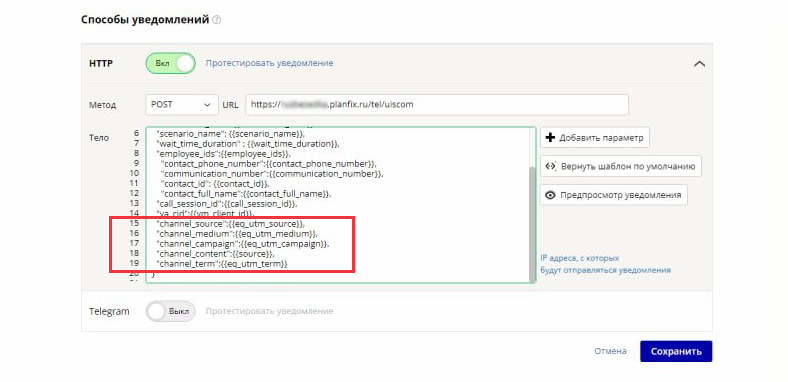Image resolution: width=788 pixels, height=382 pixels.
Task: Collapse the HTTP section with the chevron
Action: point(699,64)
